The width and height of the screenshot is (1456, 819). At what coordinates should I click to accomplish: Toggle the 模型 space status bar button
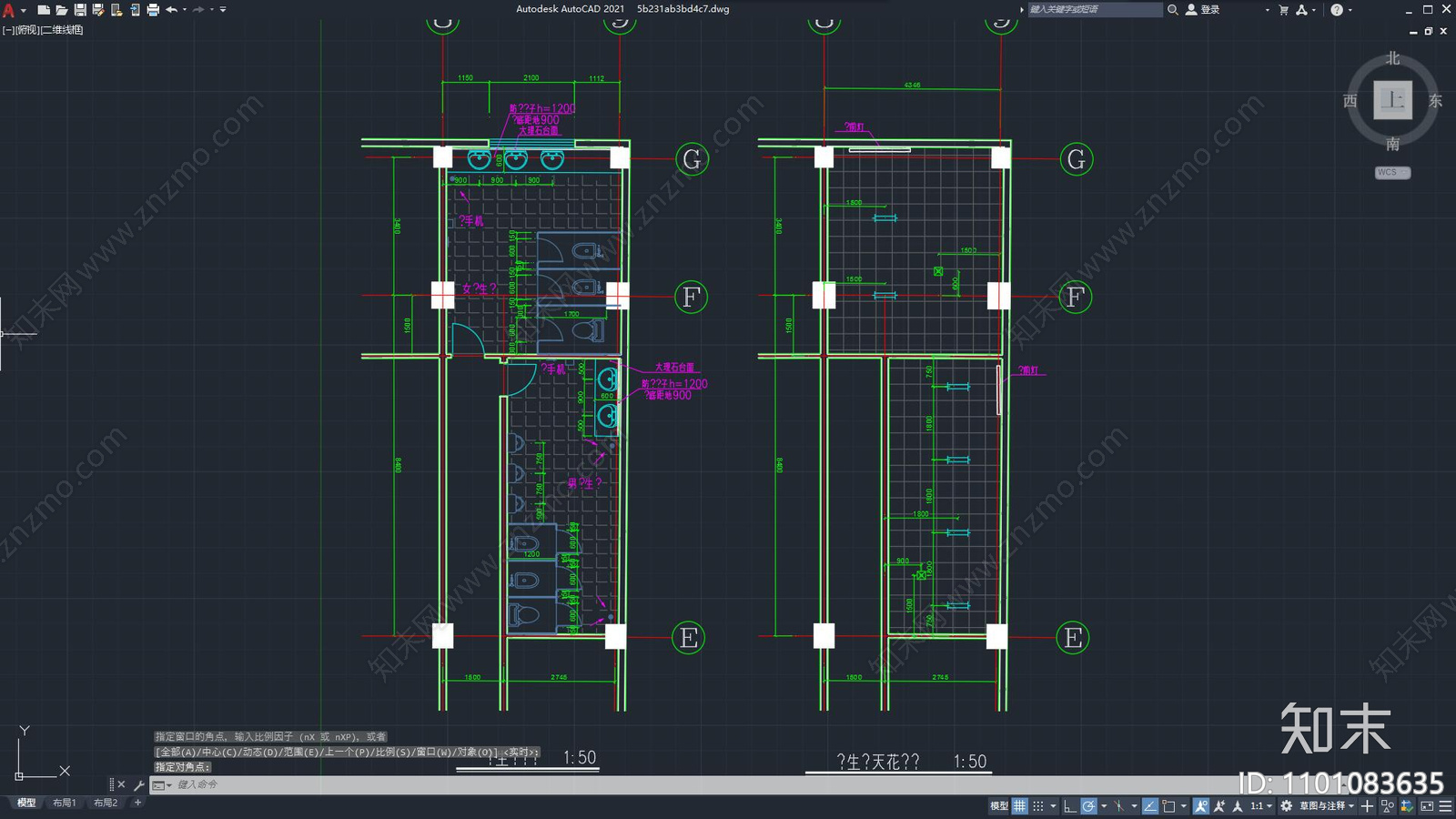click(999, 806)
